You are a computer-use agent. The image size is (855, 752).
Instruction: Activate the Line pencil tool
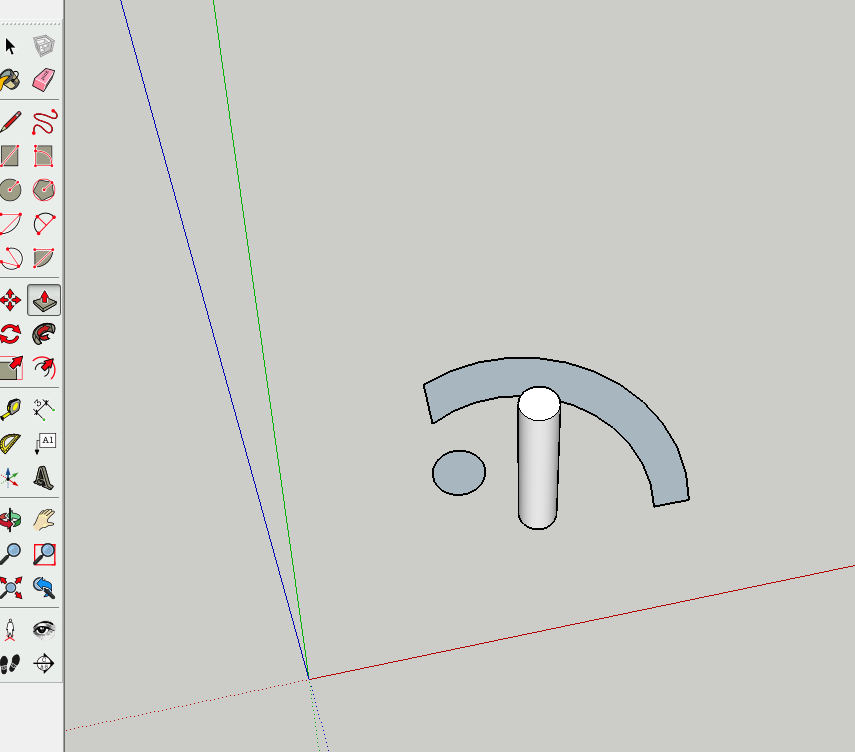[x=10, y=122]
